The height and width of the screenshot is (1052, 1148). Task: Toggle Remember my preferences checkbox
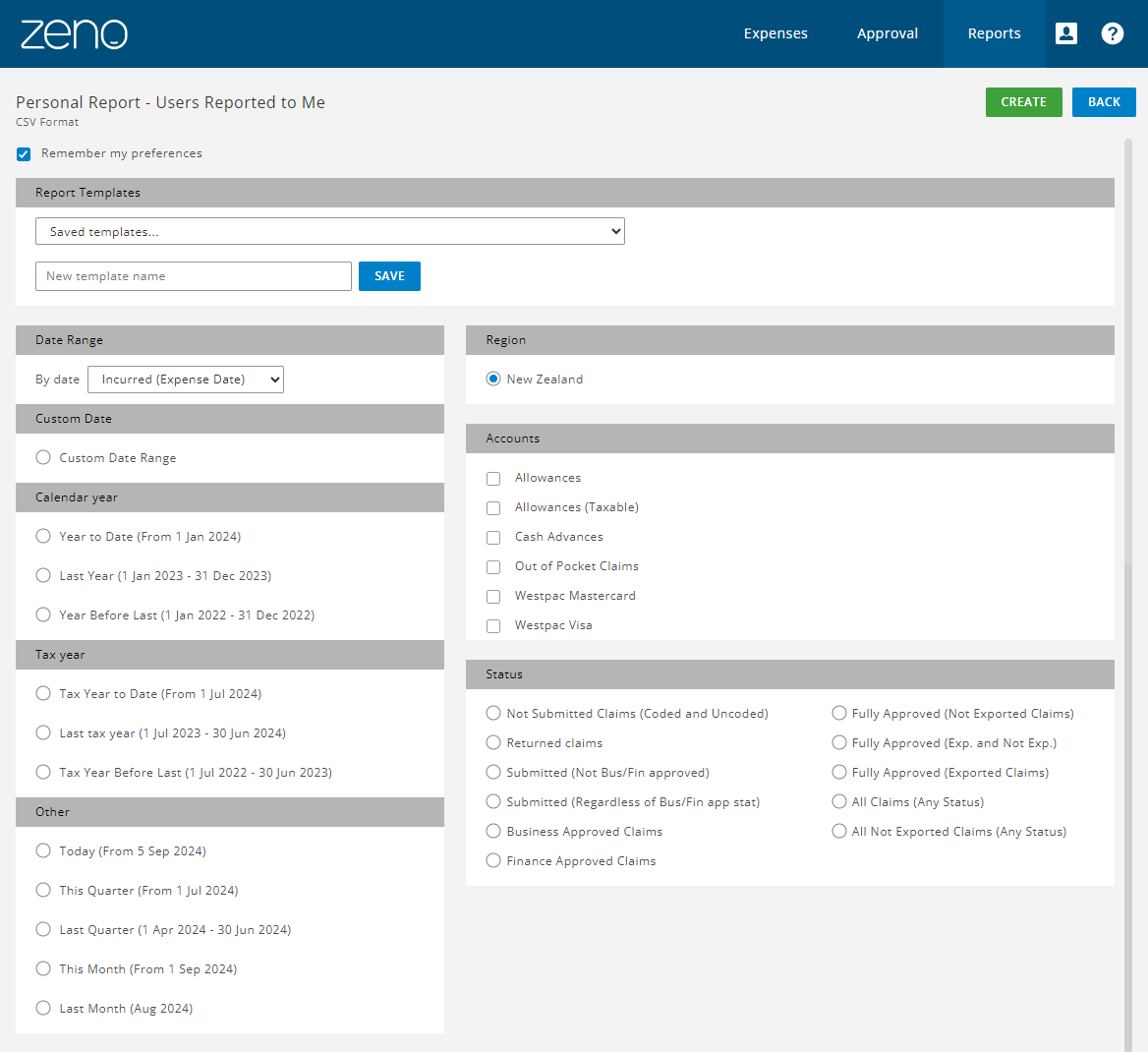pos(25,153)
